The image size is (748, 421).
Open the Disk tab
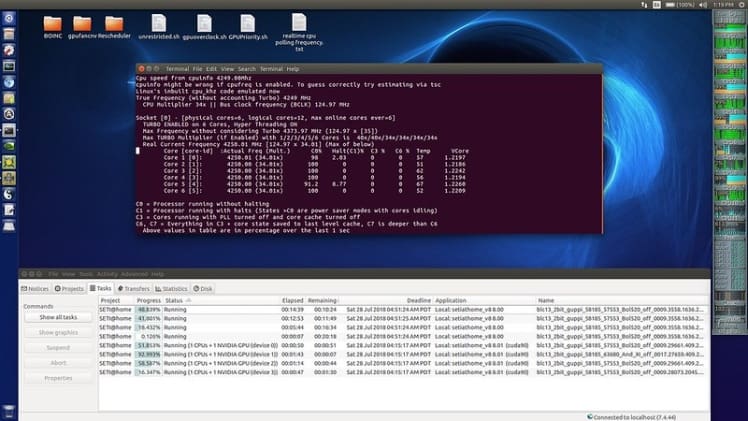[205, 289]
